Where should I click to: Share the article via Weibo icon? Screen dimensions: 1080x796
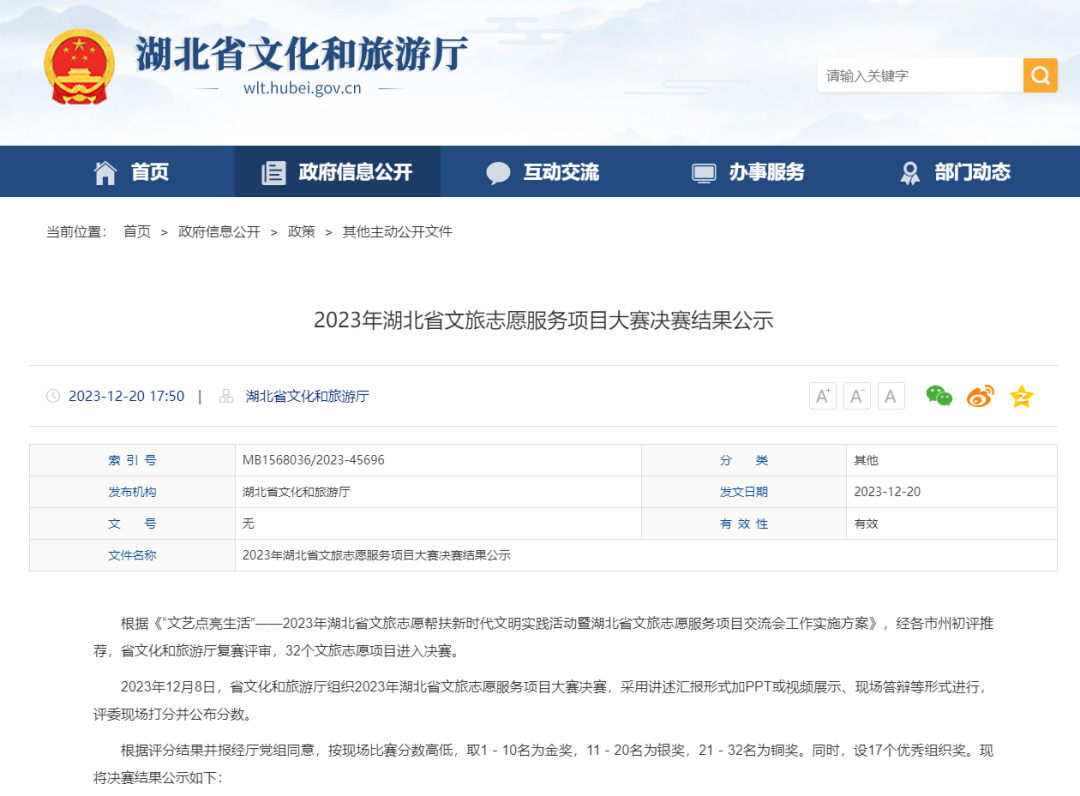[979, 396]
